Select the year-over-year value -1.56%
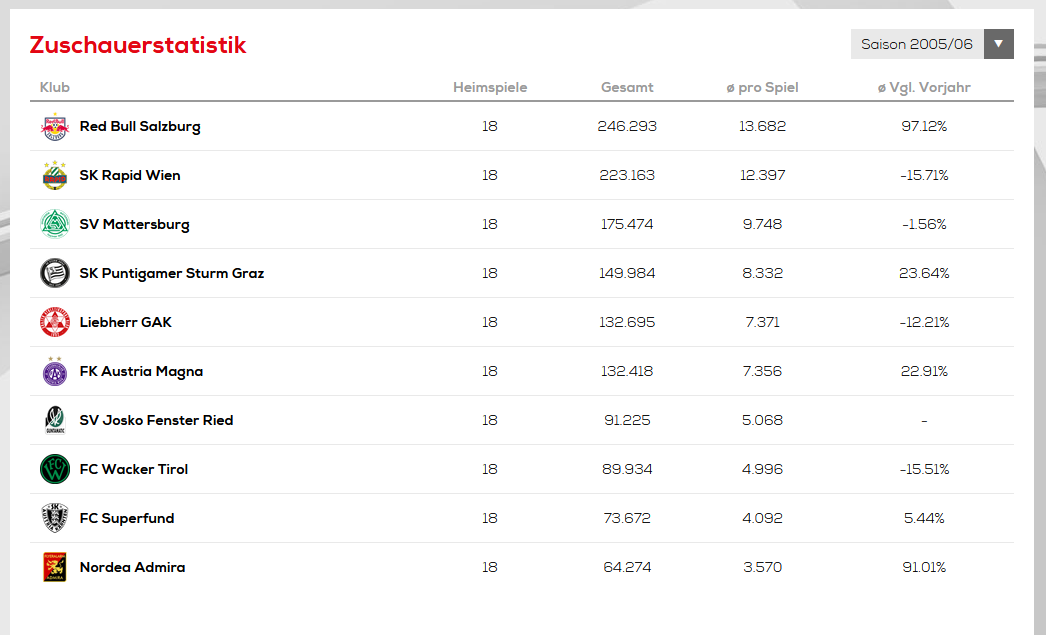 pos(924,224)
